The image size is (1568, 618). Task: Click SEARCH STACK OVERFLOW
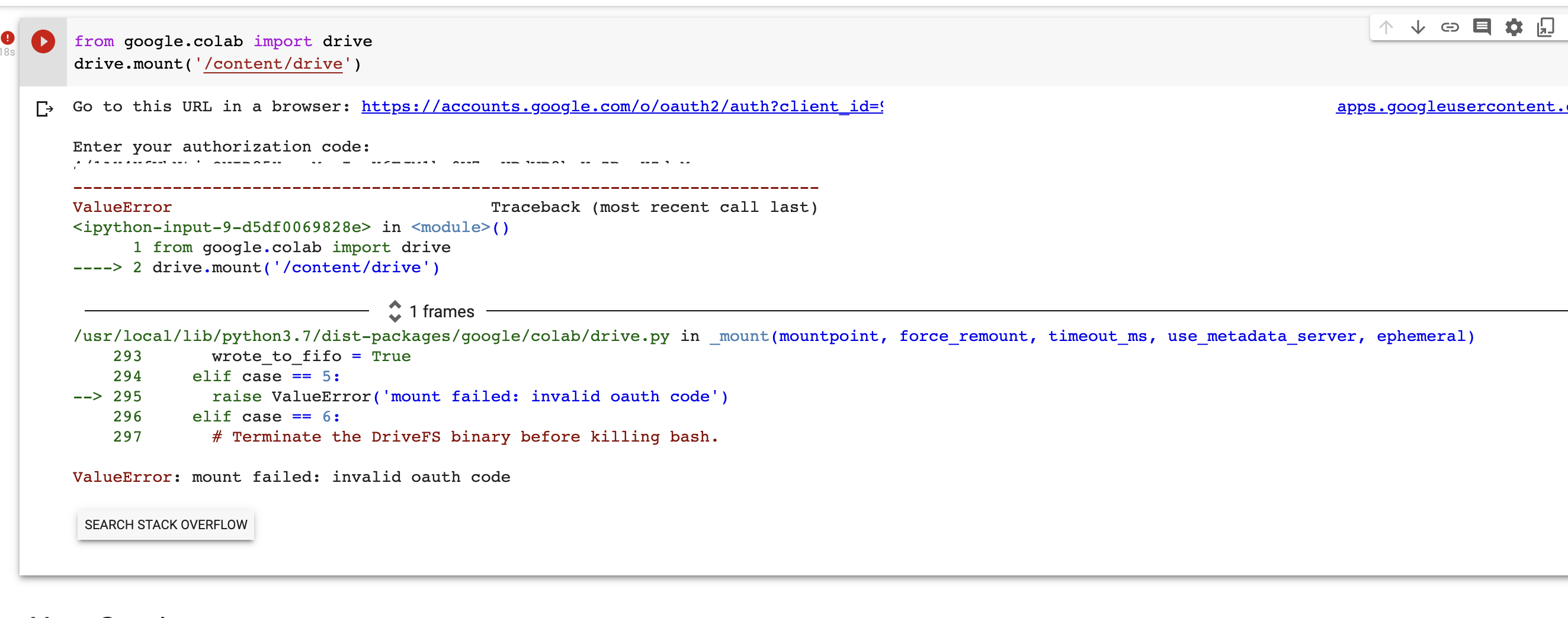(x=165, y=524)
